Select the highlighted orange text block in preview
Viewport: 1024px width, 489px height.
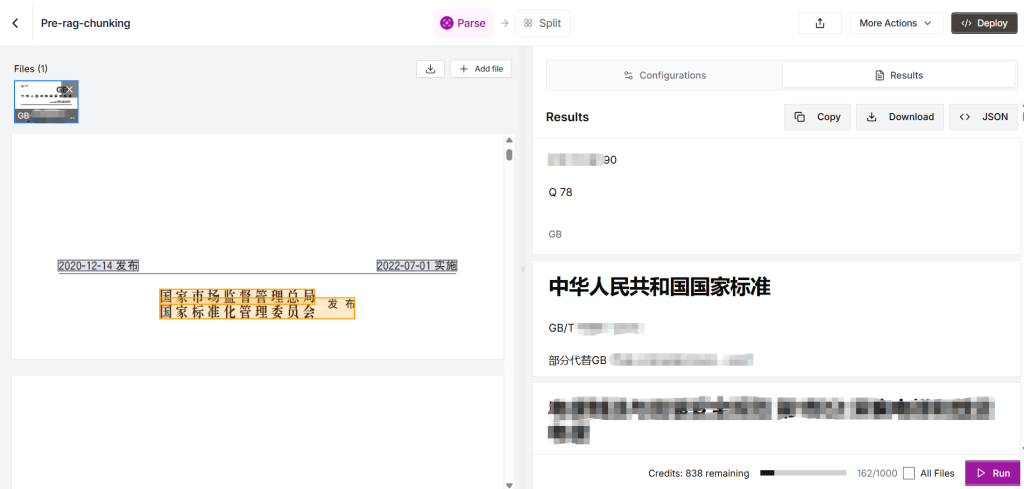(x=257, y=304)
